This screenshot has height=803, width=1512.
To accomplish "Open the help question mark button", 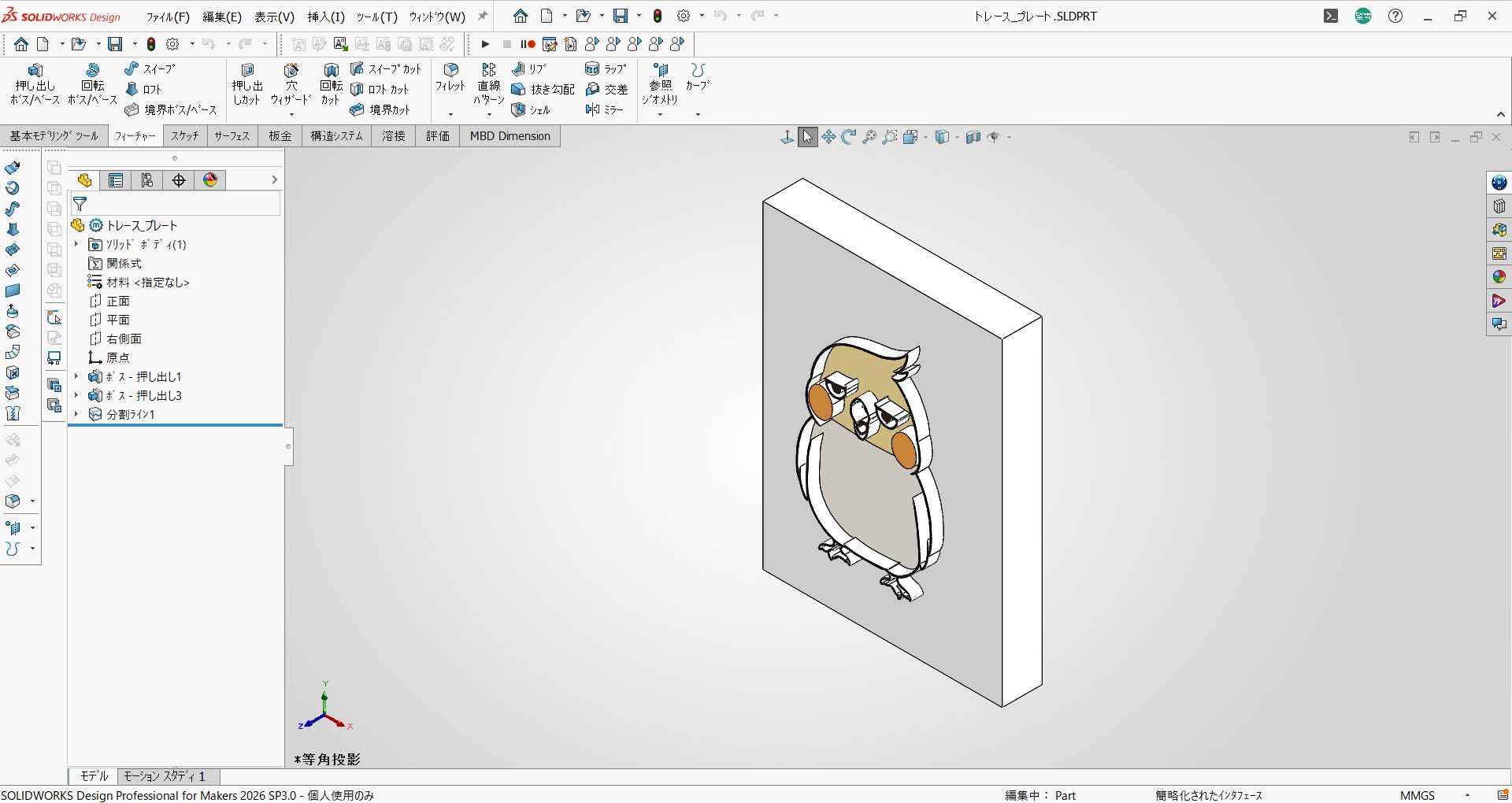I will (1395, 16).
